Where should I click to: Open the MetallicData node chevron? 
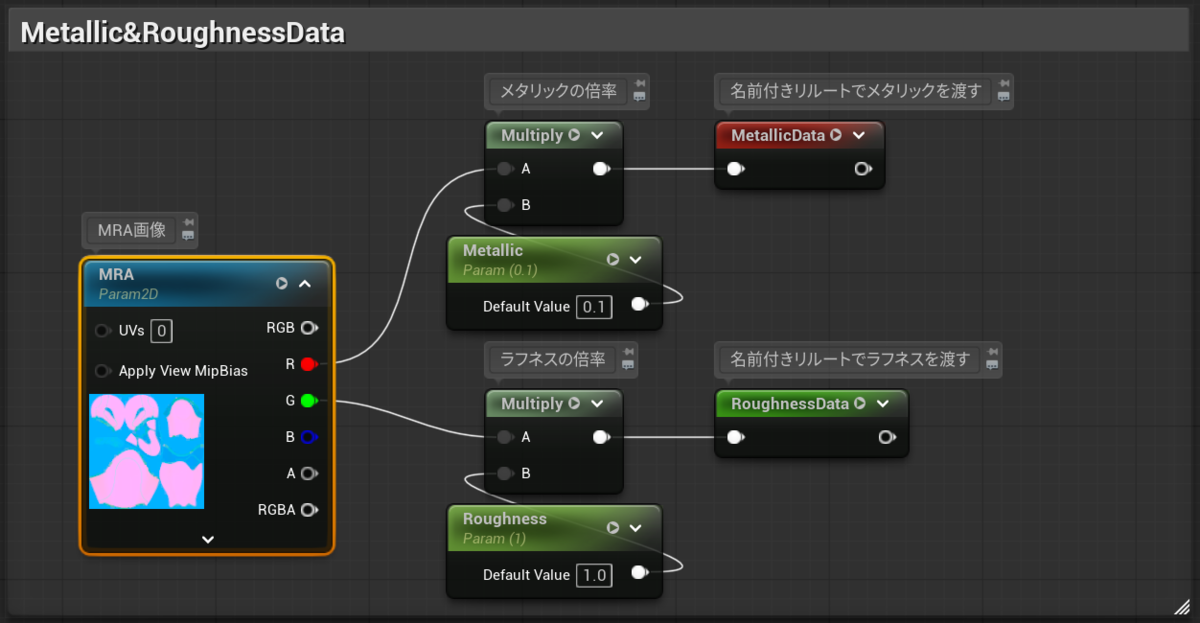click(x=859, y=135)
